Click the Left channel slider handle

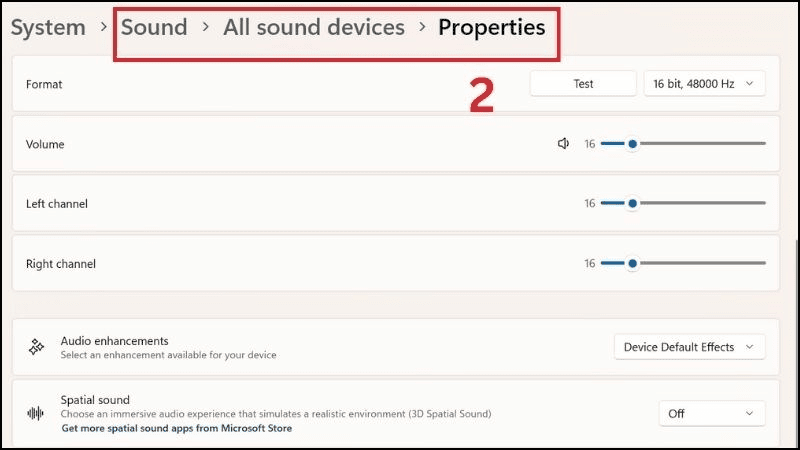click(x=633, y=204)
